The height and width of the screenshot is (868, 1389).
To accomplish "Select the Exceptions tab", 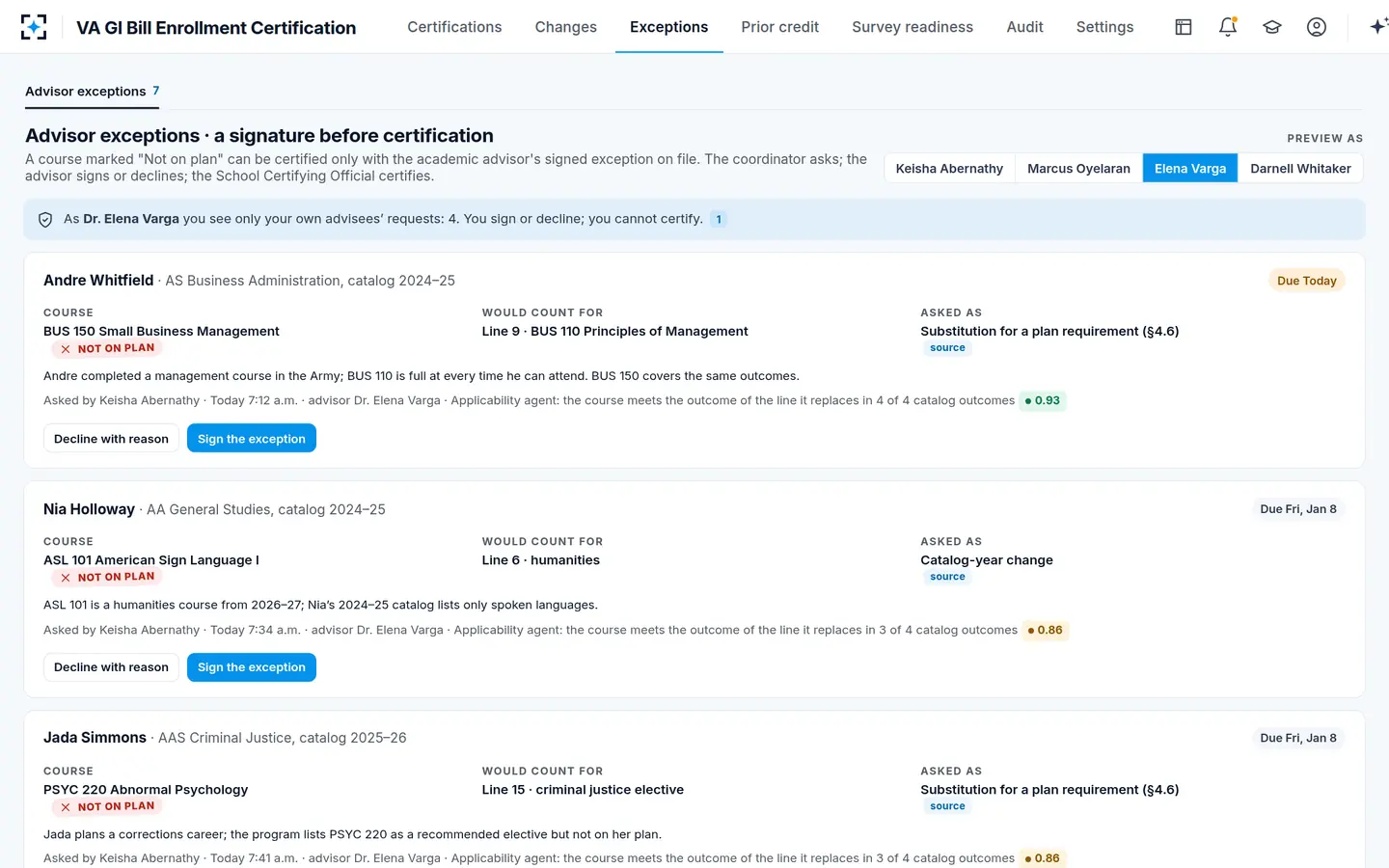I will (x=669, y=27).
